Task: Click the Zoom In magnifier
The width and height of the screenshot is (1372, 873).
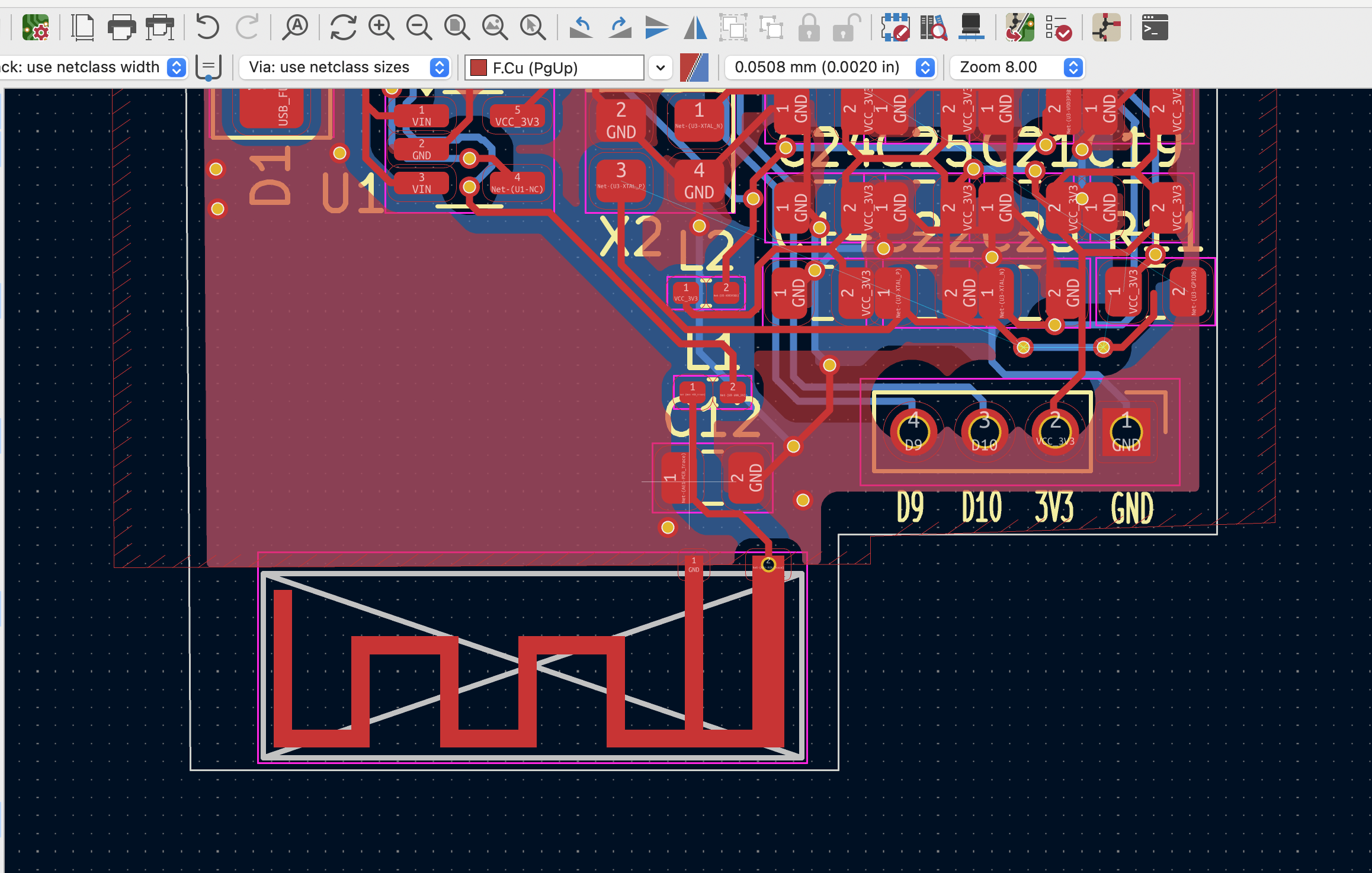Action: 381,27
